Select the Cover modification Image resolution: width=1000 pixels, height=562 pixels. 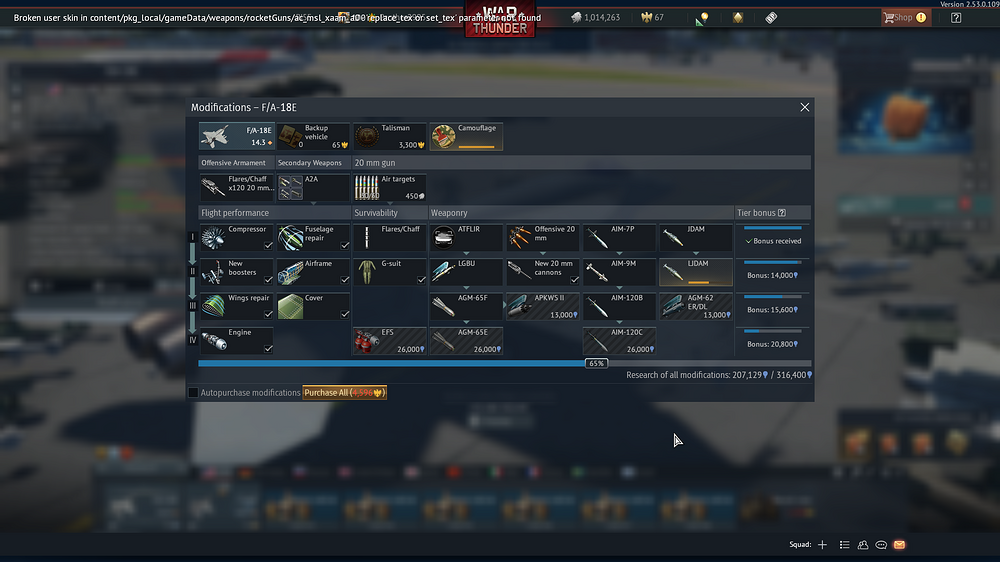pos(313,306)
